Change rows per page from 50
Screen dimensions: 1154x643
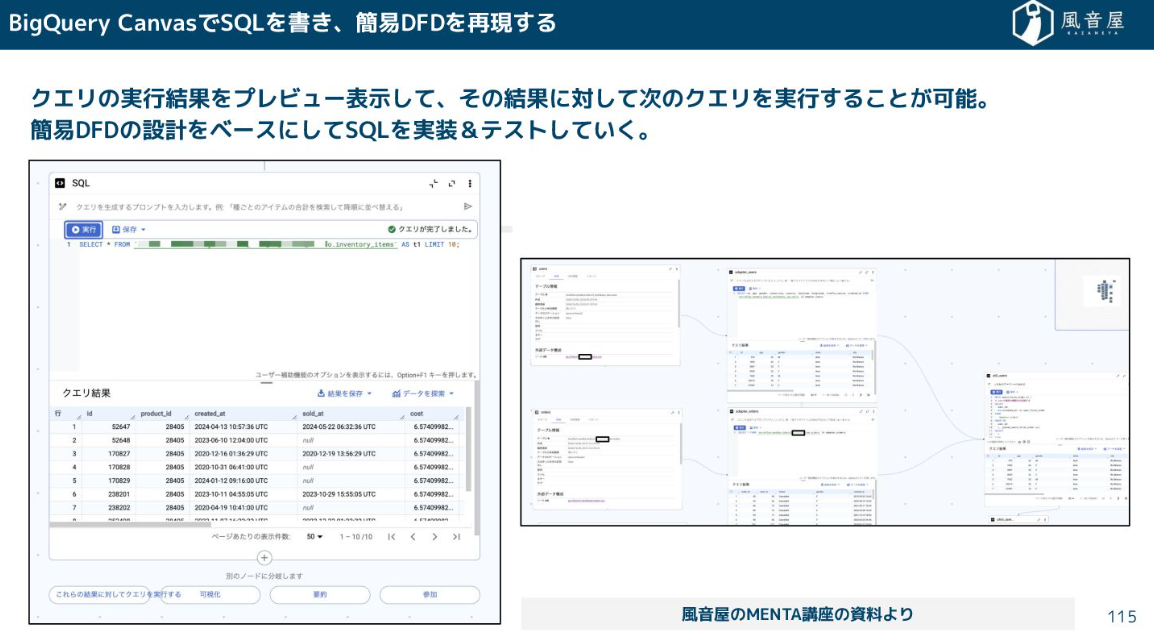point(314,537)
